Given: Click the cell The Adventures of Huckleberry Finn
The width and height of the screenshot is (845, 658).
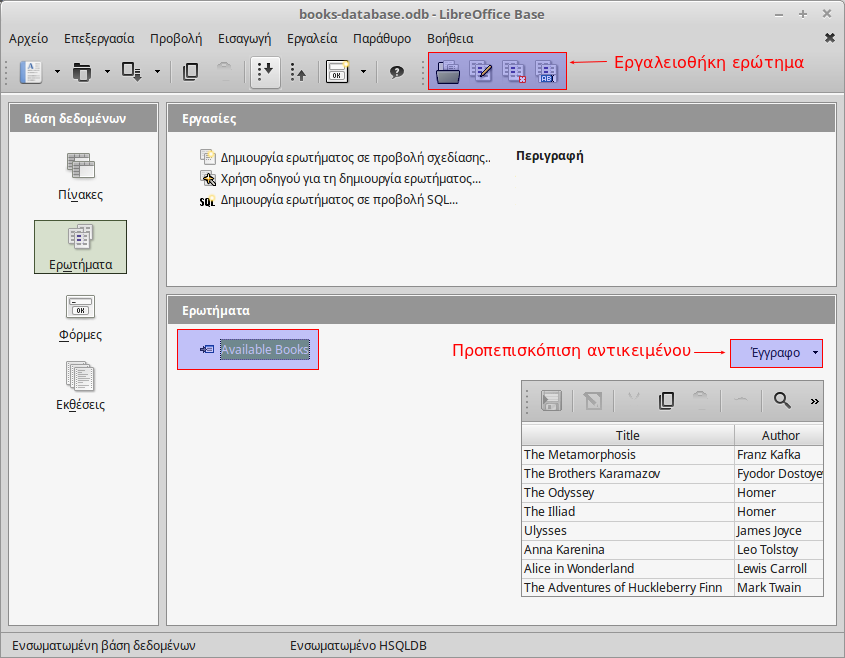Looking at the screenshot, I should click(x=628, y=587).
